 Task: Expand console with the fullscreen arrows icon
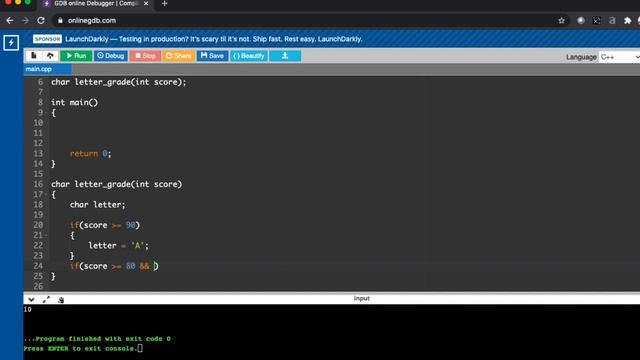coord(46,300)
